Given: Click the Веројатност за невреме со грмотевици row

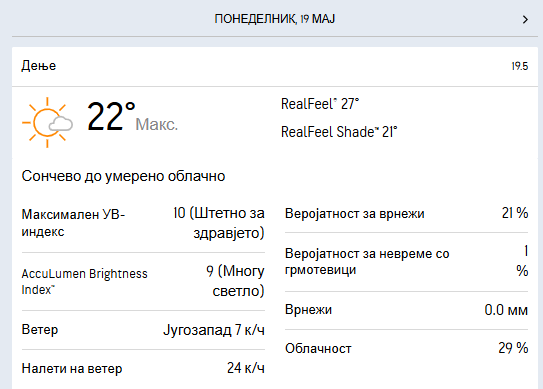Looking at the screenshot, I should [406, 262].
